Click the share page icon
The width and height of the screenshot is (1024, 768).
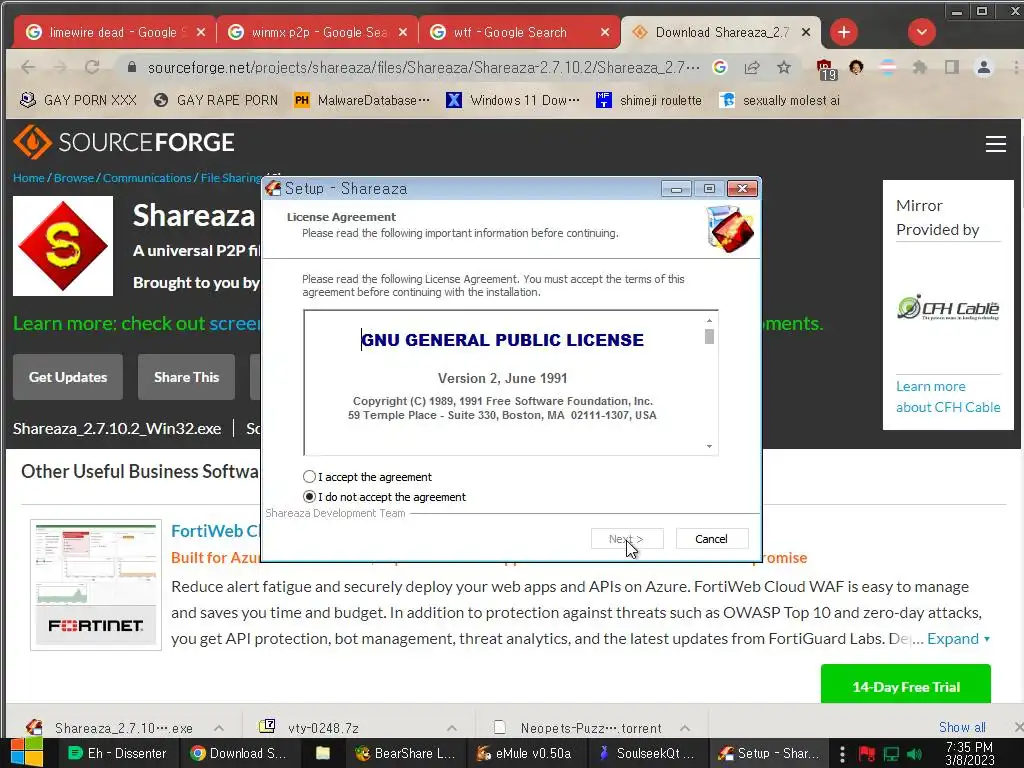coord(752,67)
